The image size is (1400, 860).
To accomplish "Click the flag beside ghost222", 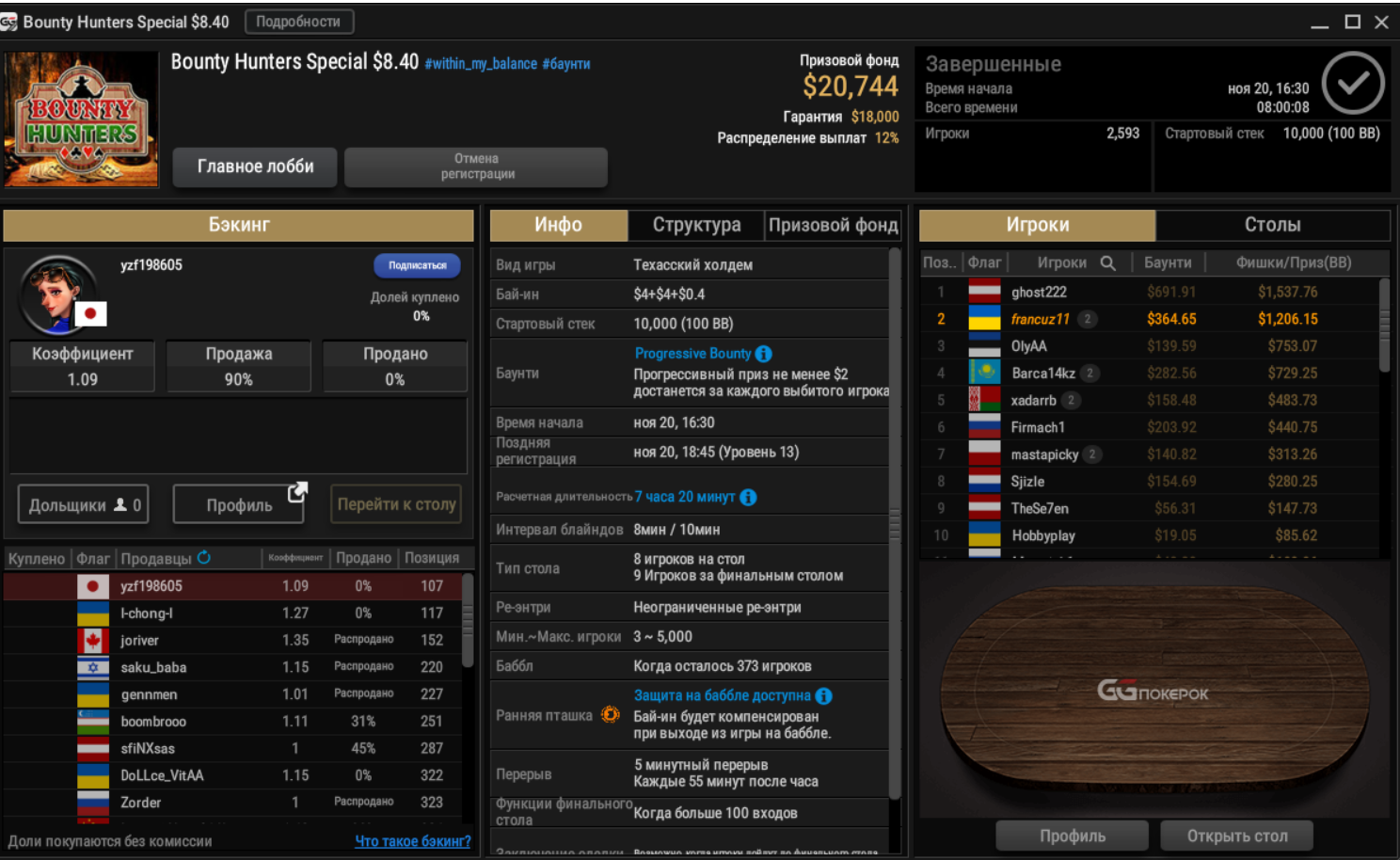I will [984, 293].
